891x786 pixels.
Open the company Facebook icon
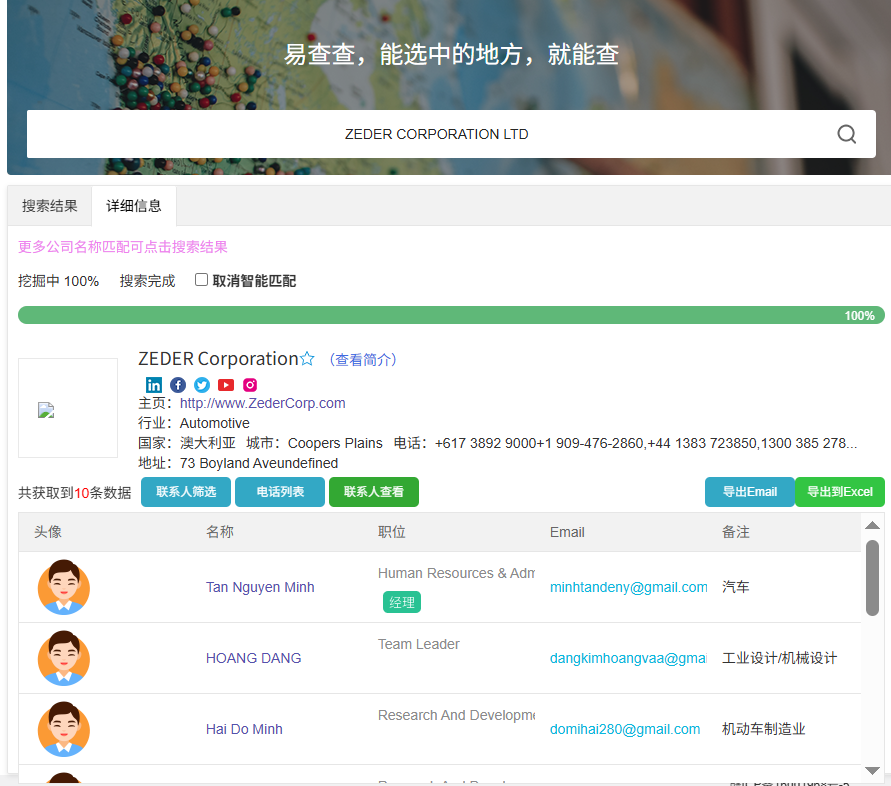(178, 385)
